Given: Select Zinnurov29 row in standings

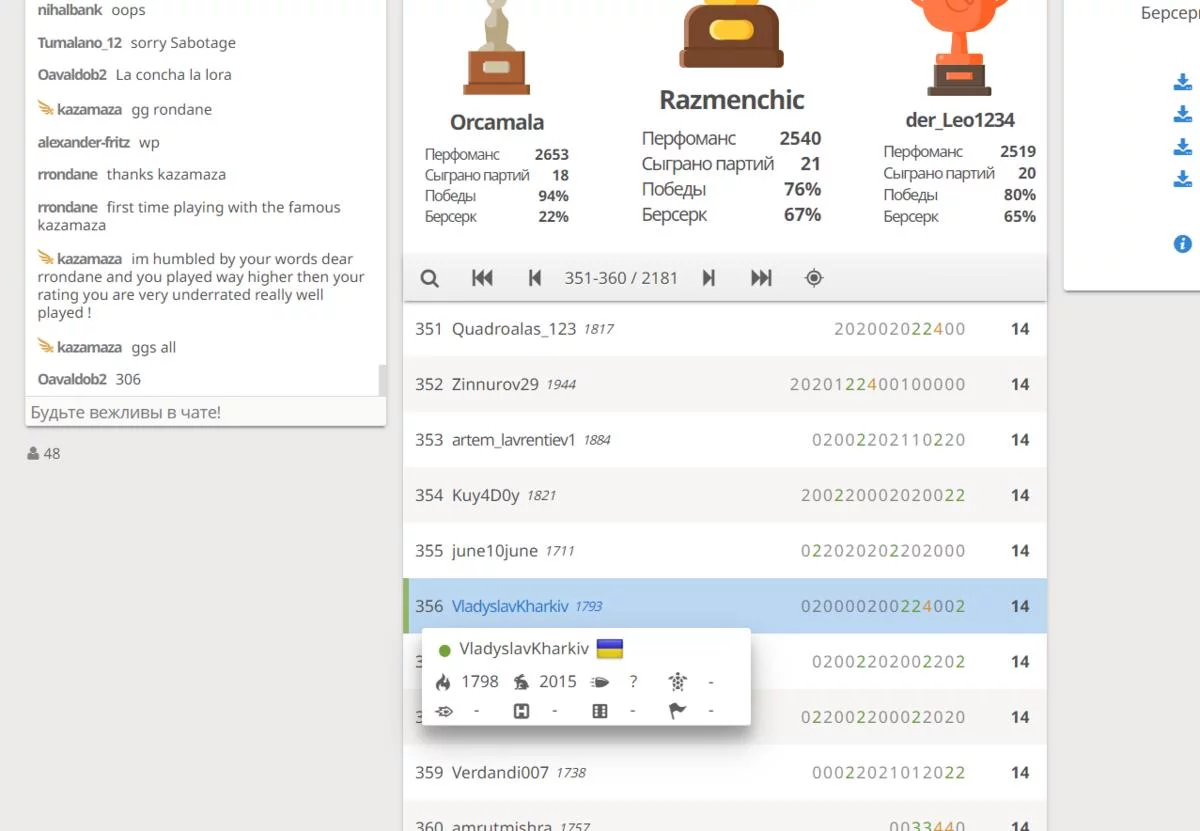Looking at the screenshot, I should pos(495,384).
